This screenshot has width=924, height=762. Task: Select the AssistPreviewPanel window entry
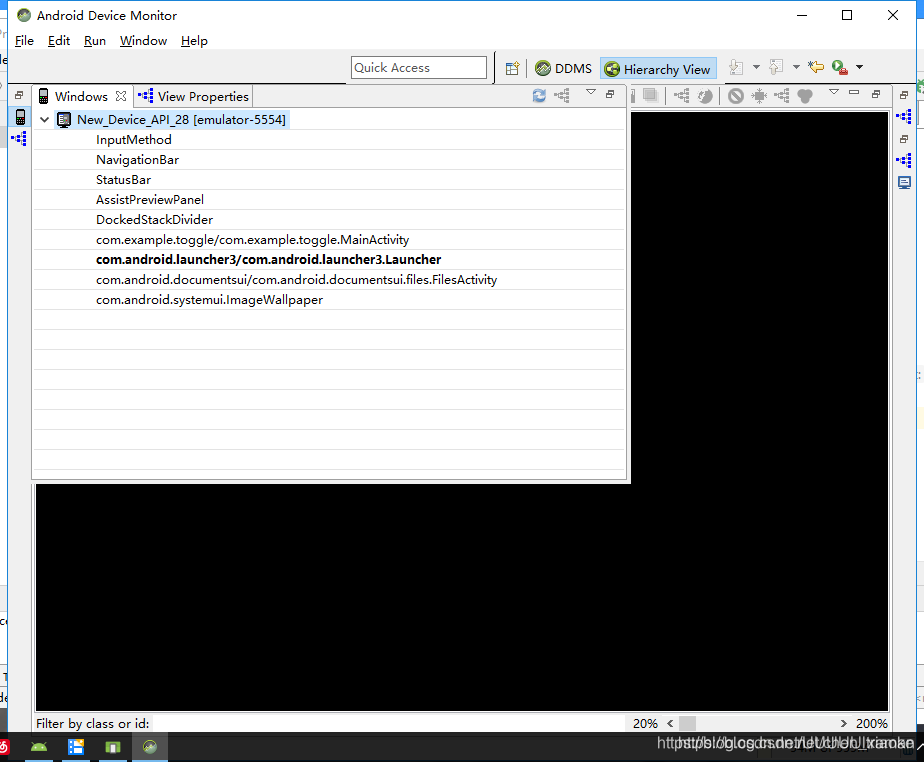(150, 200)
